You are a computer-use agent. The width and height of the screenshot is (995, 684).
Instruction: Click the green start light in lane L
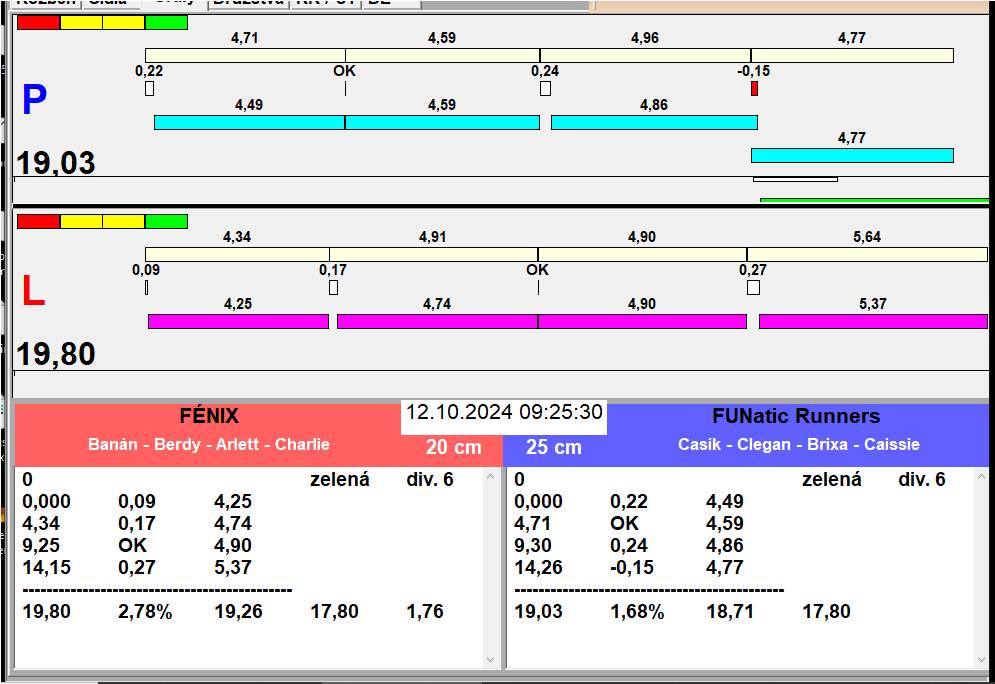click(x=166, y=221)
